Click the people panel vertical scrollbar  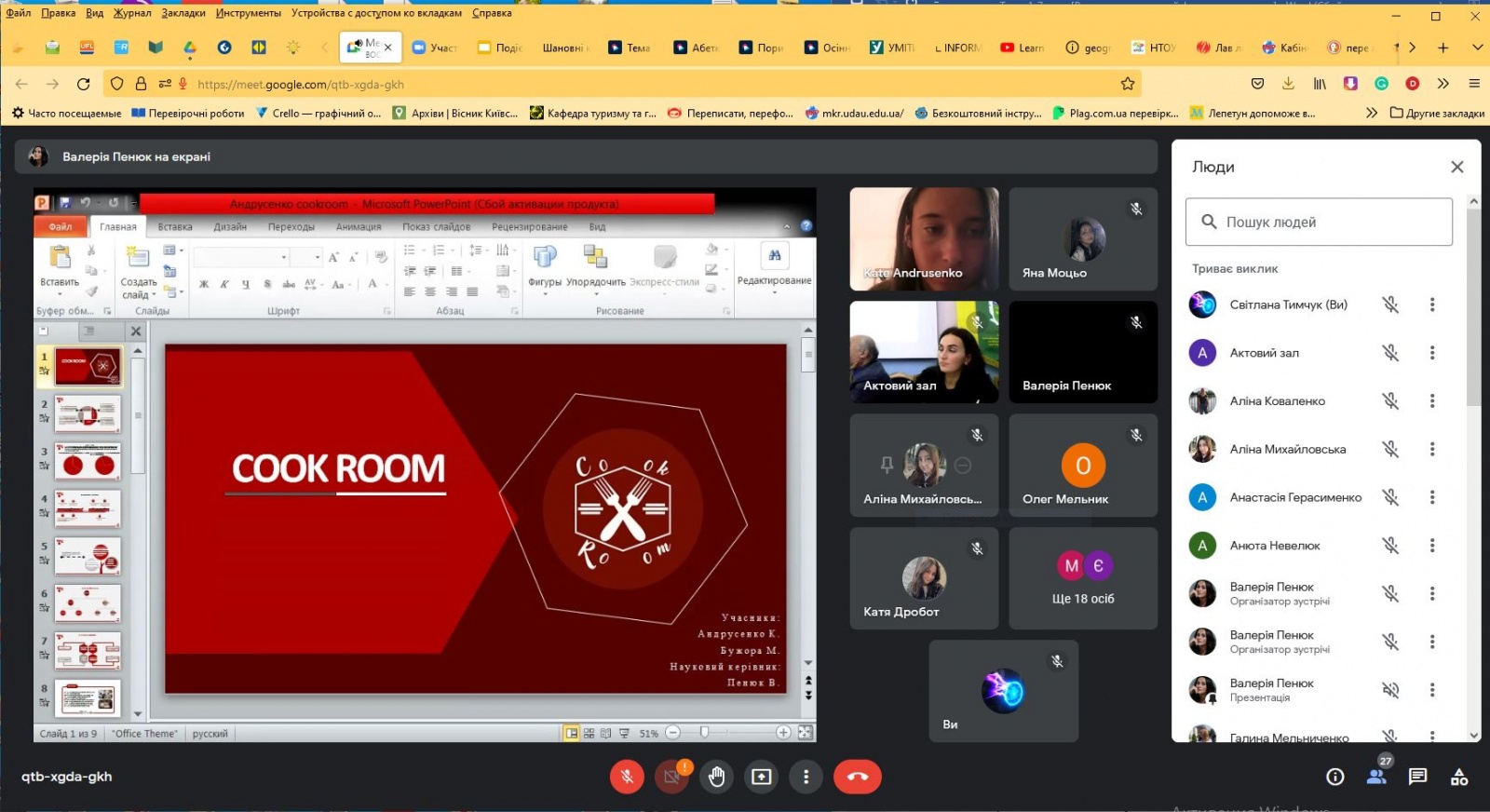tap(1473, 307)
